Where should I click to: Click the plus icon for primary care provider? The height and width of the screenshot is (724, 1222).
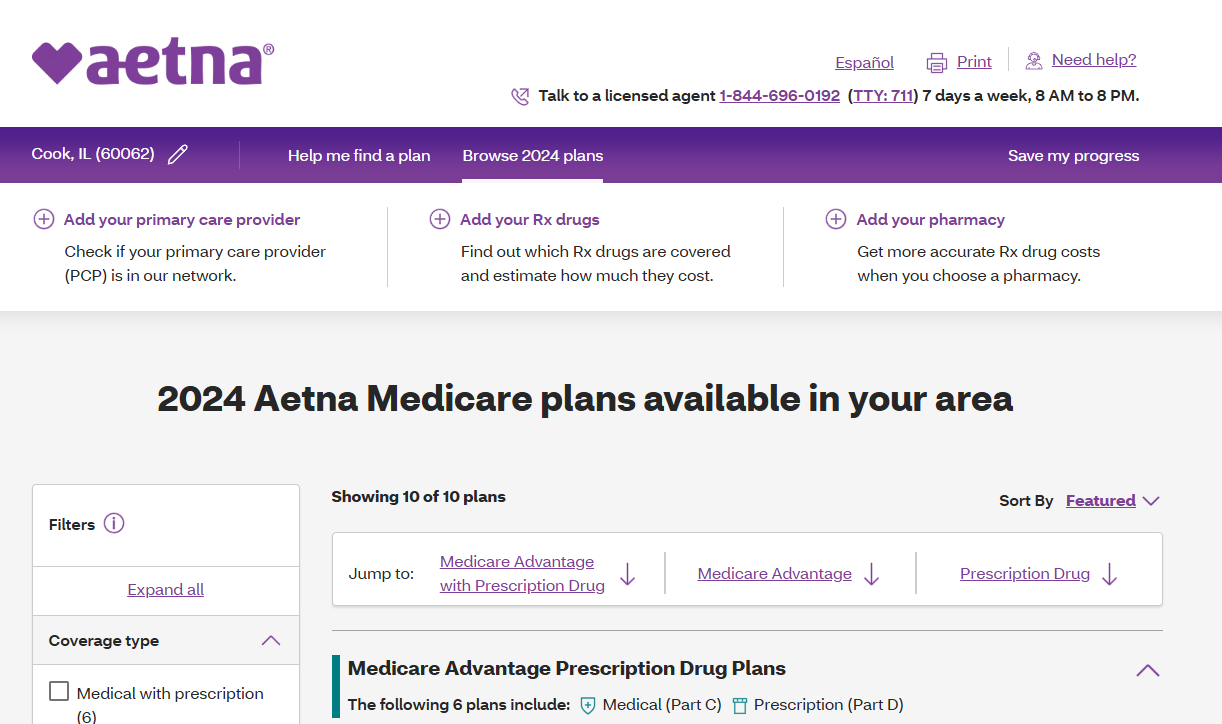[44, 219]
